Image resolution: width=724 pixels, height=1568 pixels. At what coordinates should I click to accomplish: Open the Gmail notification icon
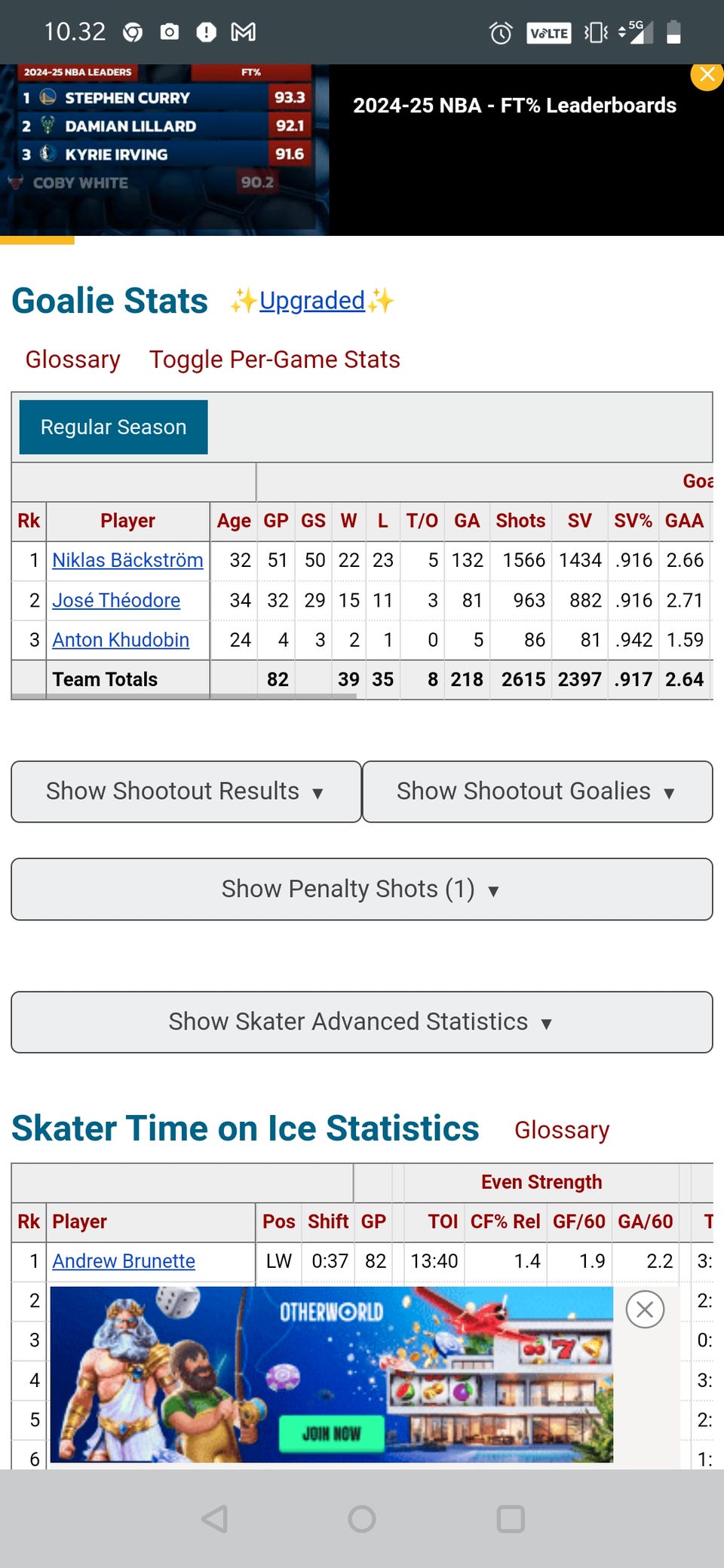click(x=243, y=32)
